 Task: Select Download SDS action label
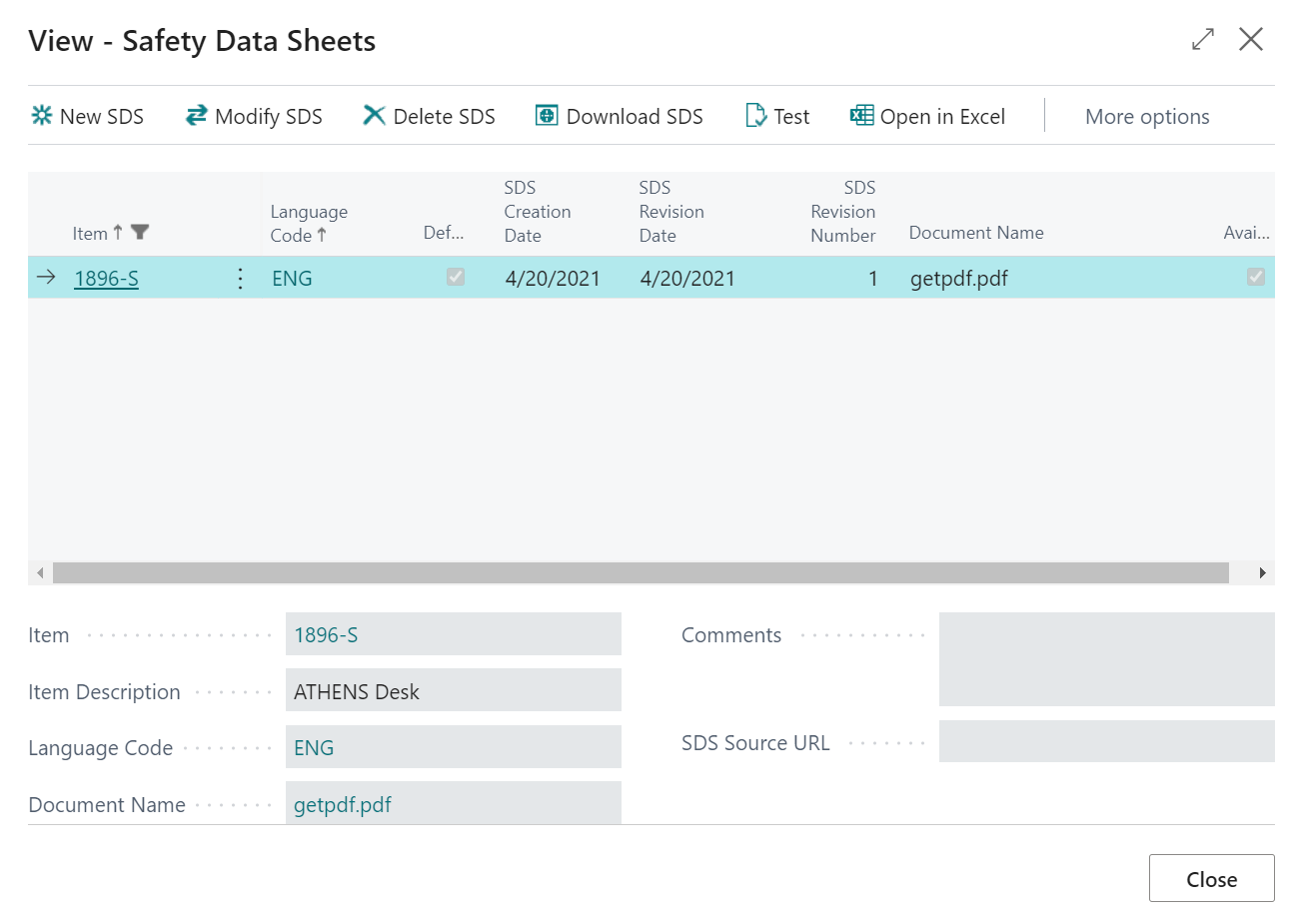coord(635,117)
